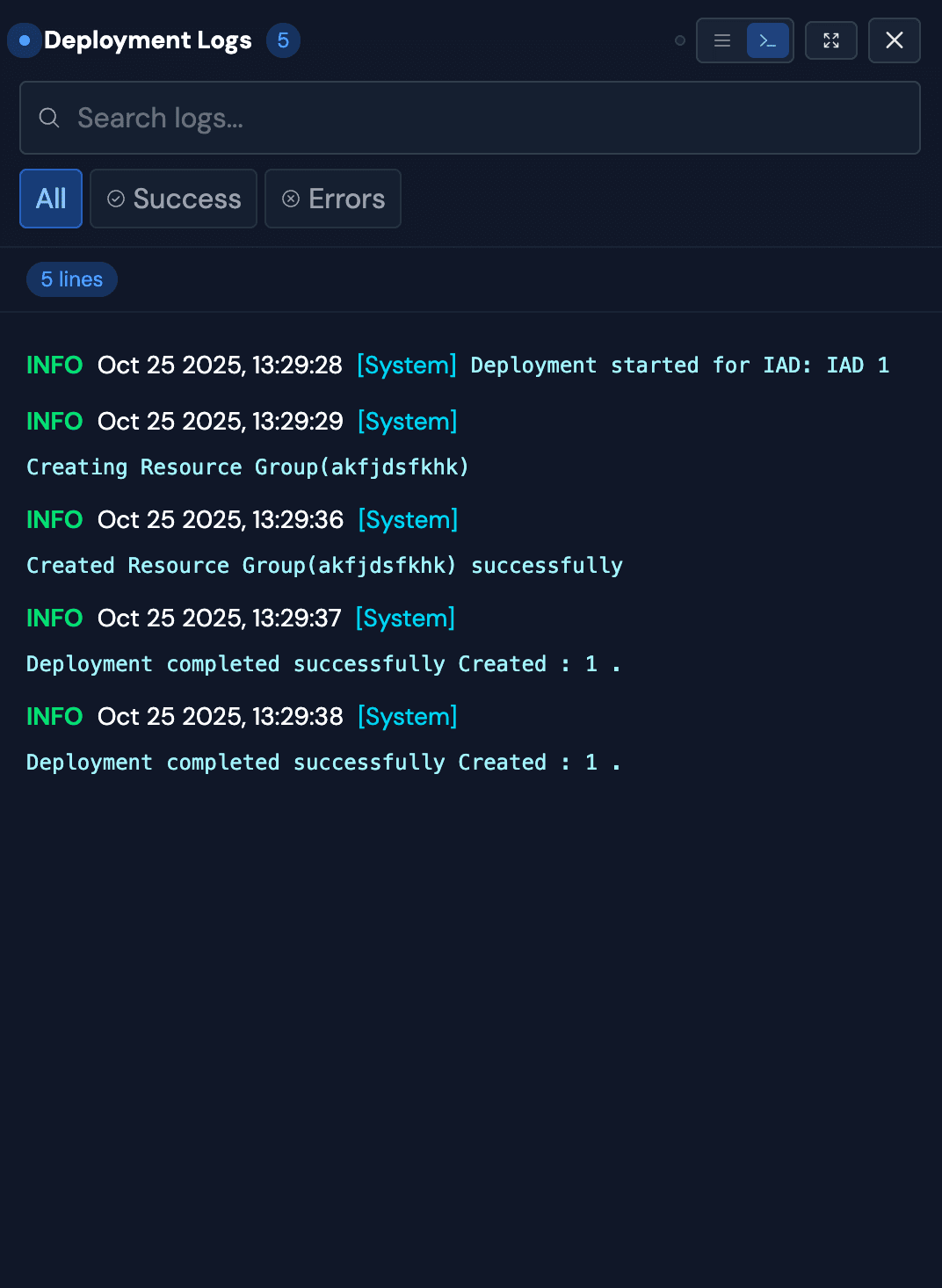
Task: Expand logs to fullscreen
Action: (830, 40)
